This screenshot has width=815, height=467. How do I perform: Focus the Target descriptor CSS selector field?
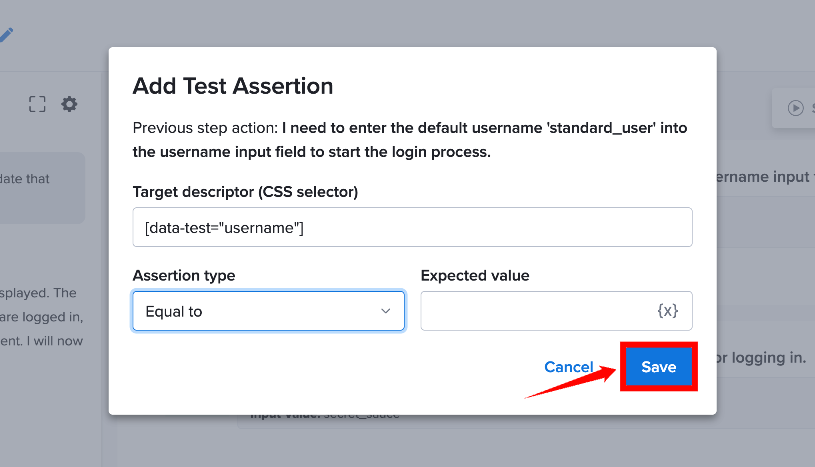(412, 227)
